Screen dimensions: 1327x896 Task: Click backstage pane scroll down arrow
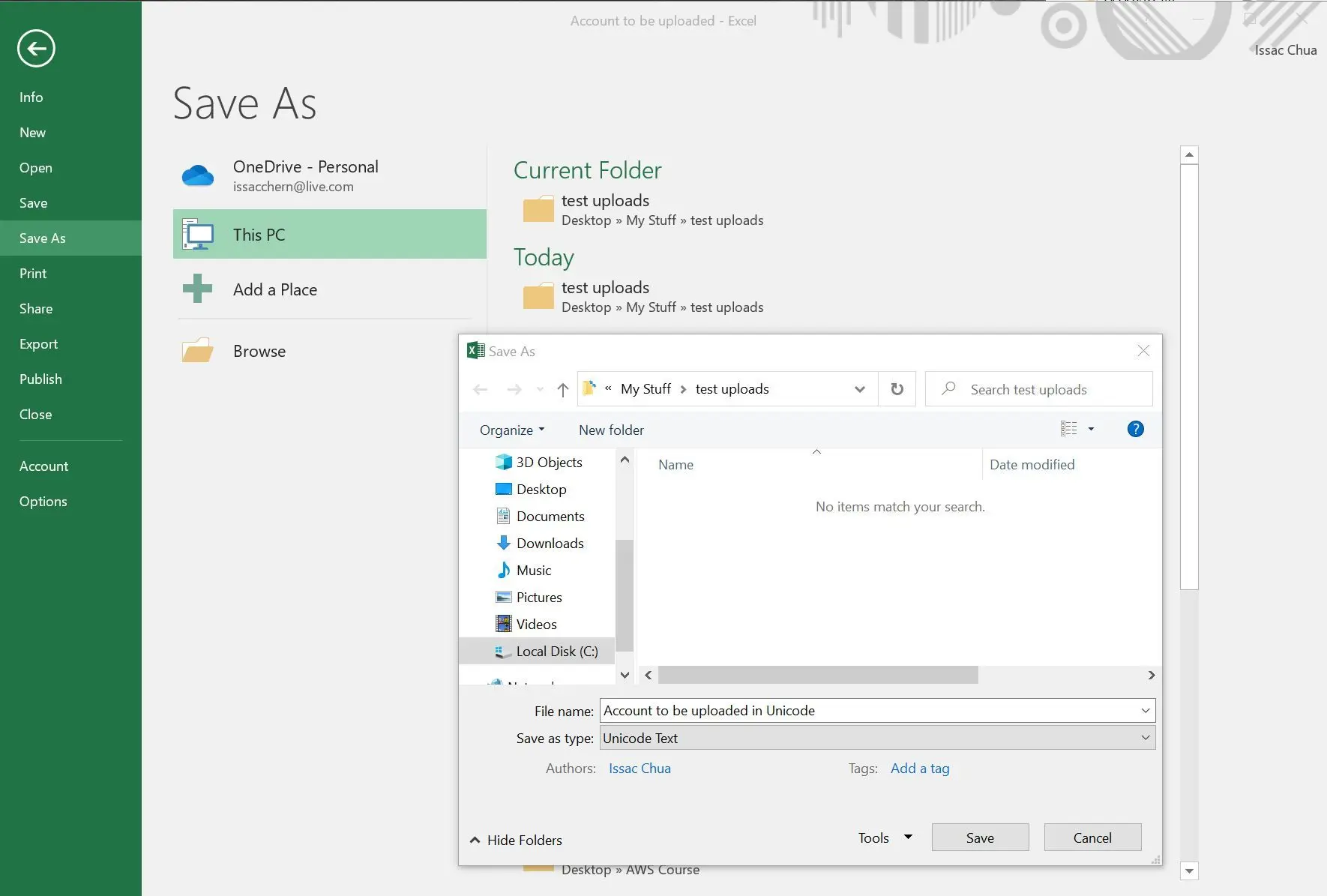(1189, 871)
